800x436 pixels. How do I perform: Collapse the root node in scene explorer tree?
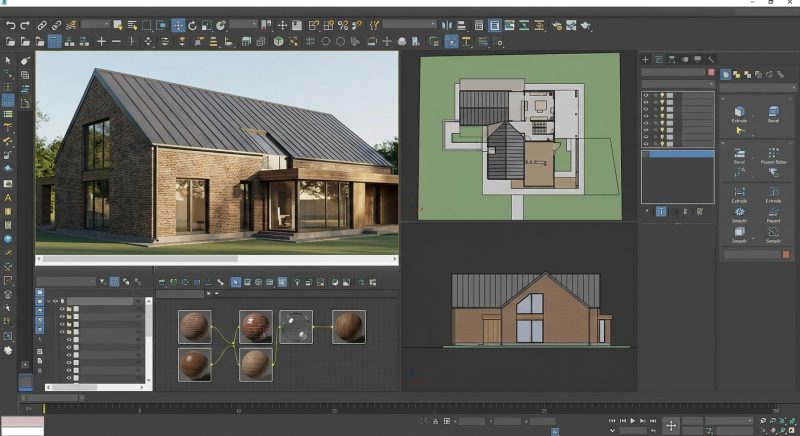(49, 301)
